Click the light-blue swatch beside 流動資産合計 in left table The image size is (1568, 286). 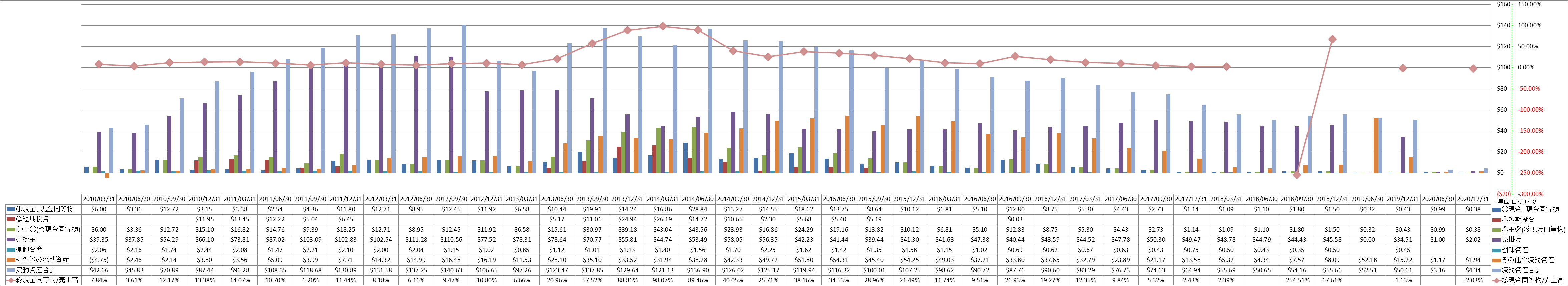10,270
